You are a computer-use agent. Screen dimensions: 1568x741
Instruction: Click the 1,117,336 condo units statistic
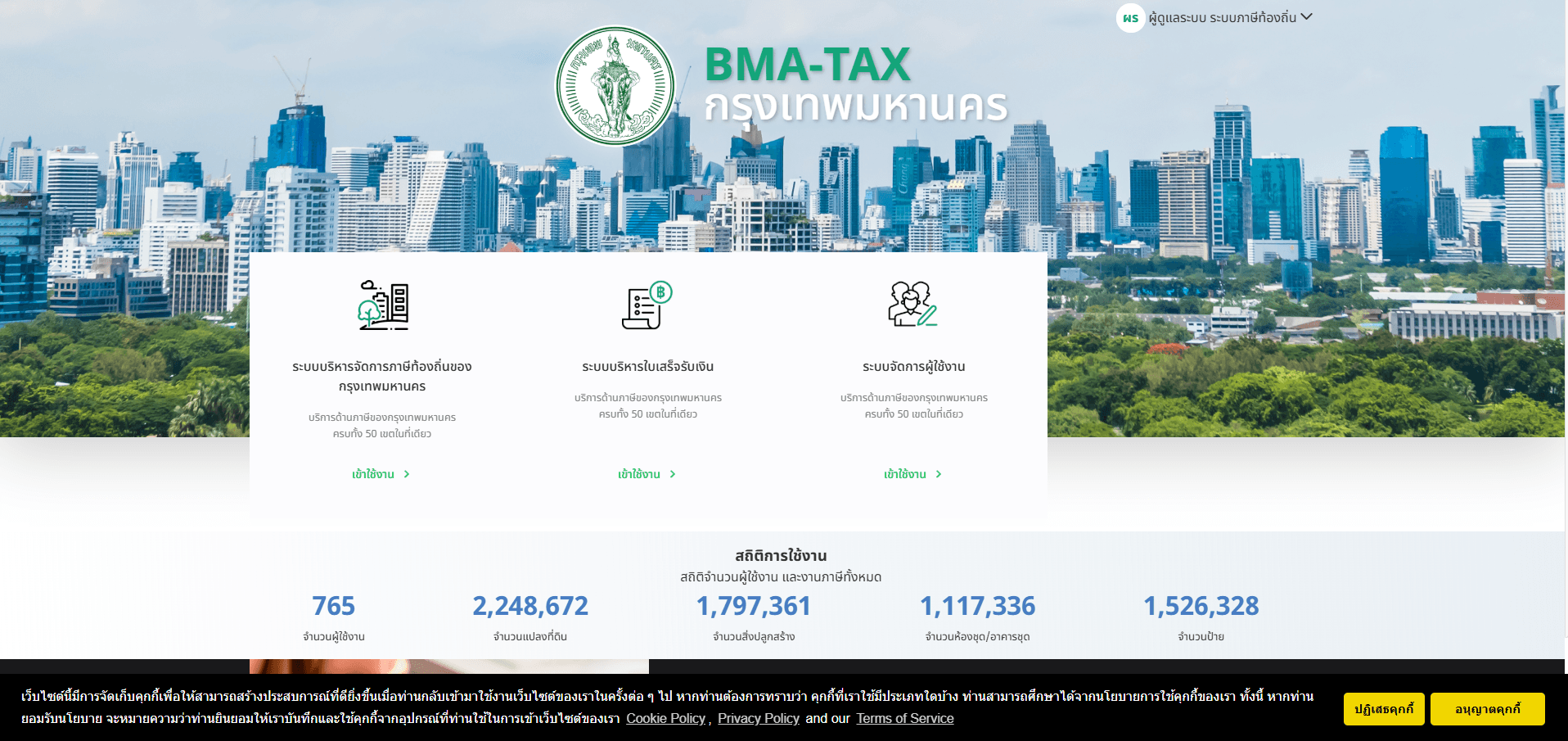coord(978,606)
